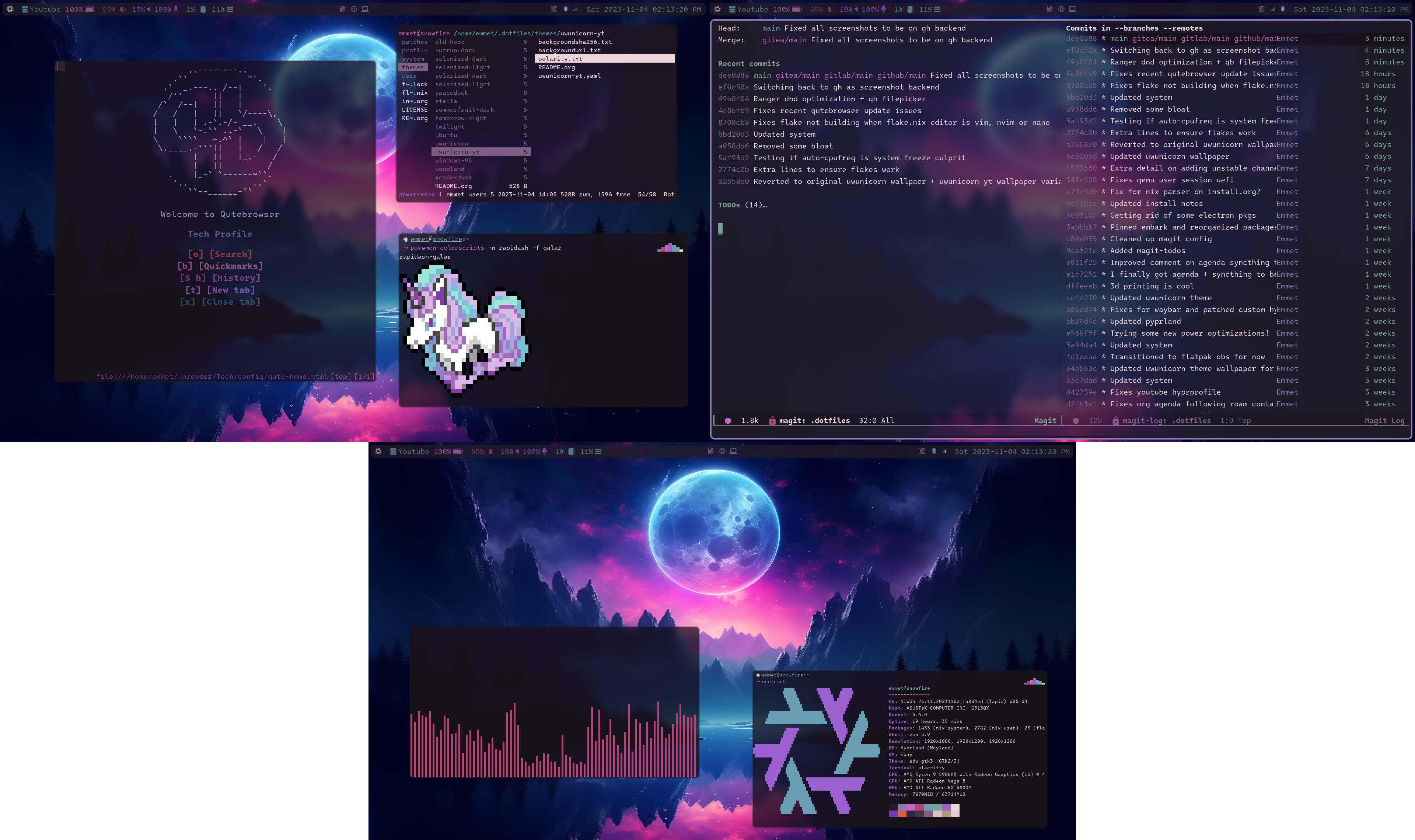Click the Recent commits section header

pyautogui.click(x=748, y=63)
